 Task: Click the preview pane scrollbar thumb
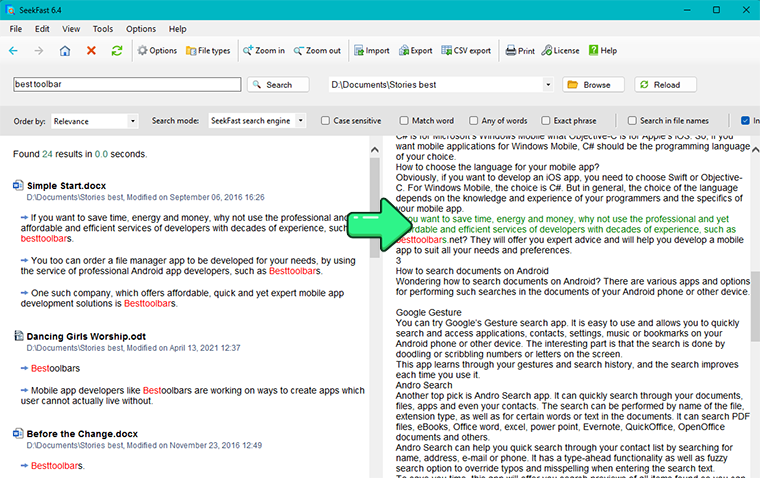tap(755, 306)
